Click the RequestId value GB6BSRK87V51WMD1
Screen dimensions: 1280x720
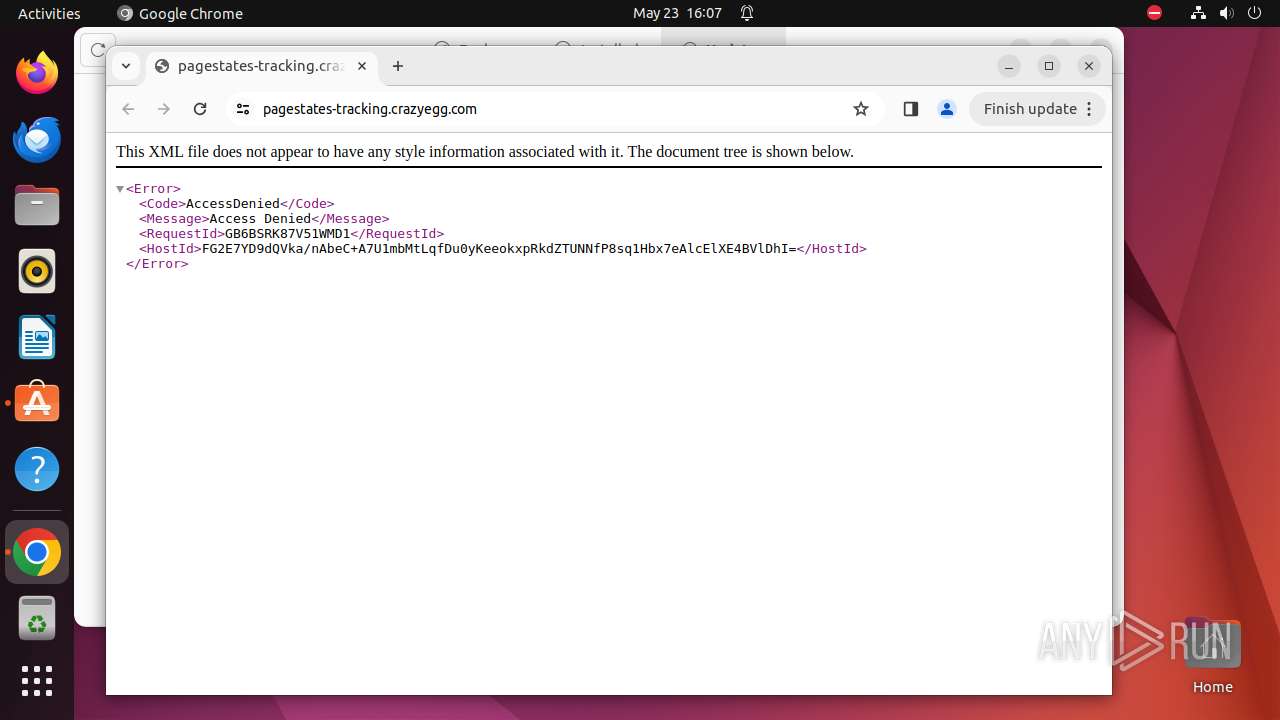tap(287, 234)
